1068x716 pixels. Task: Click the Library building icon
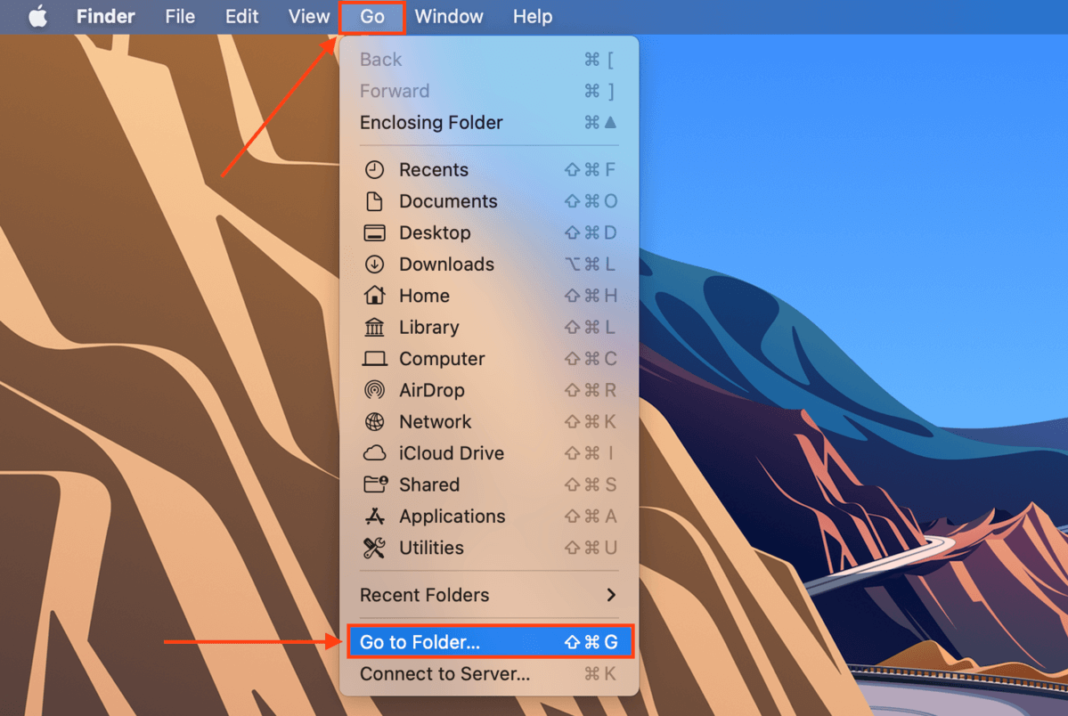pyautogui.click(x=375, y=327)
